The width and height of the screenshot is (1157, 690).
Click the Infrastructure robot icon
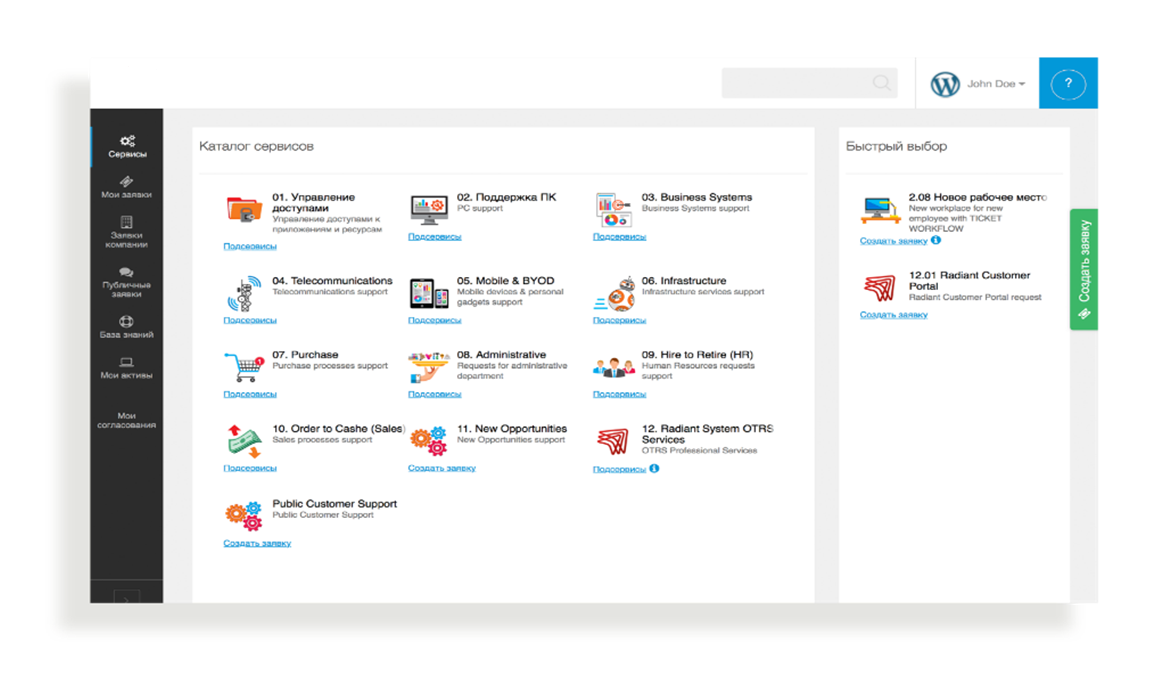coord(613,294)
